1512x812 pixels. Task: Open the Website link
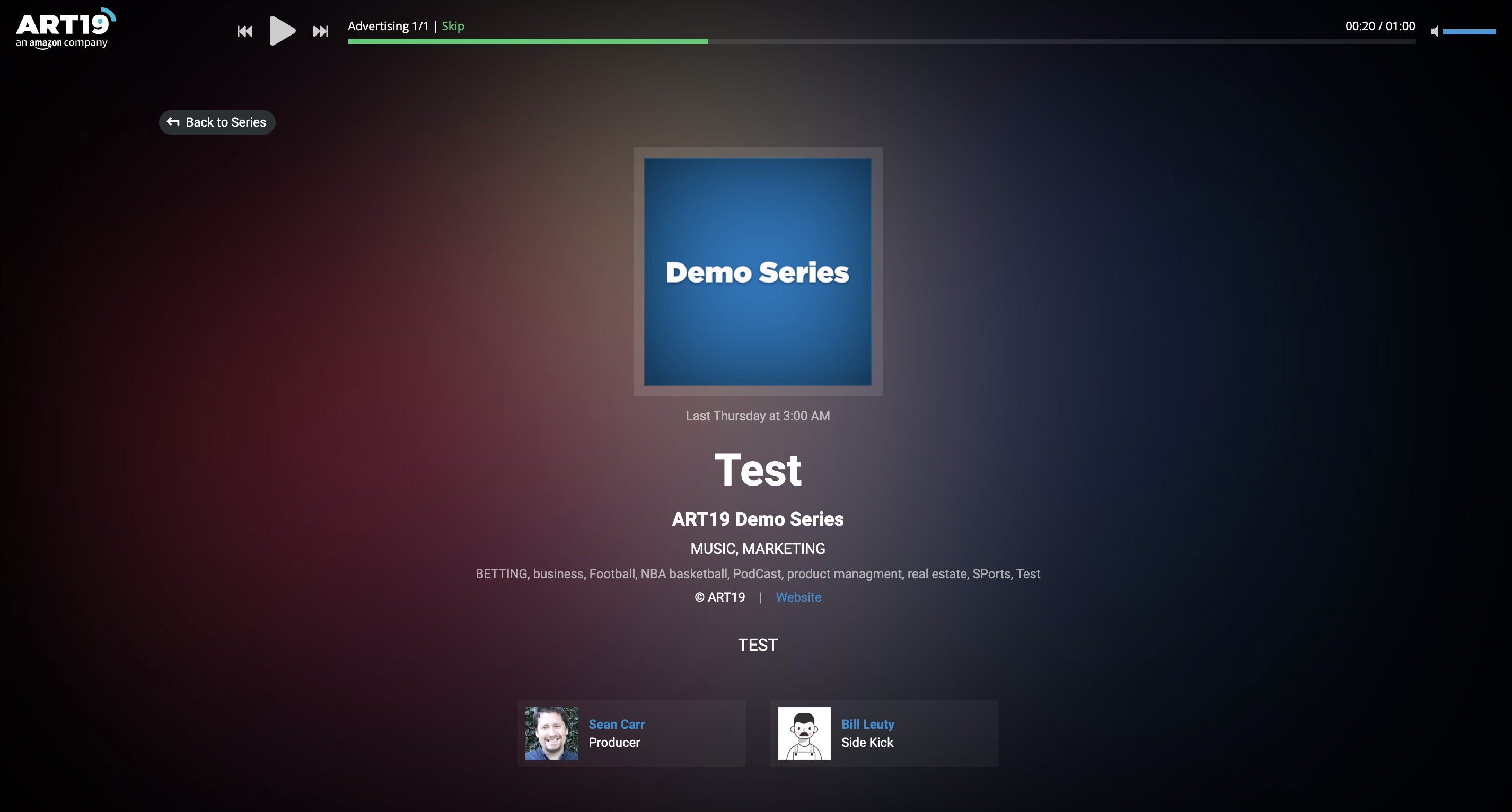click(798, 597)
